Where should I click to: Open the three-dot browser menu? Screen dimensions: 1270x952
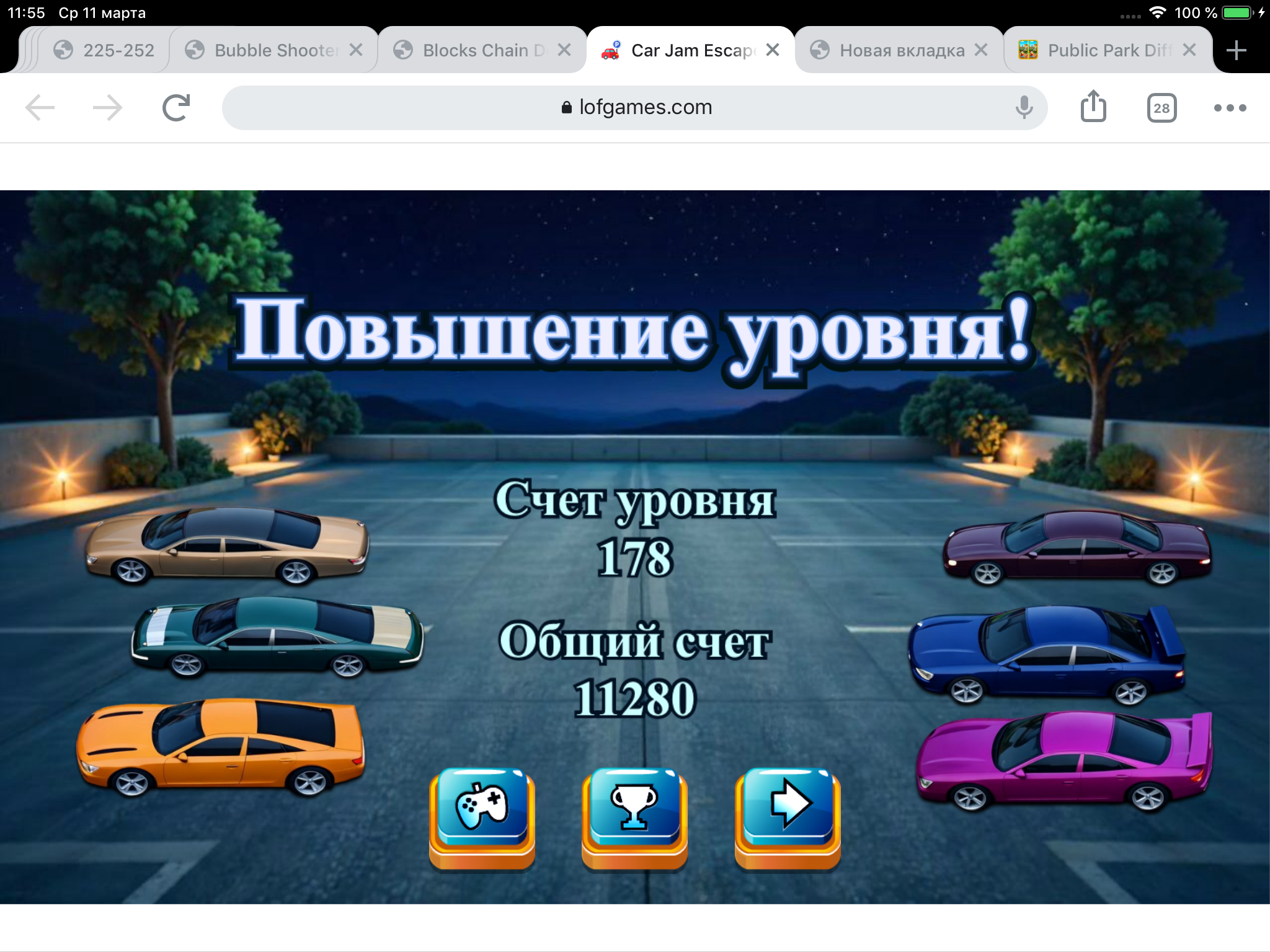[1230, 108]
